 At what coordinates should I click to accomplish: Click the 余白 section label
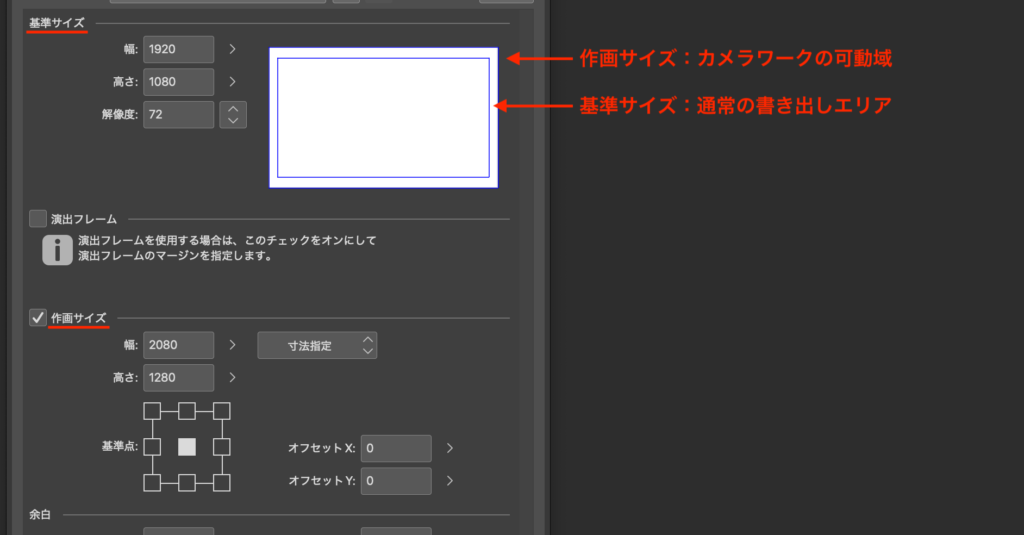(x=40, y=515)
